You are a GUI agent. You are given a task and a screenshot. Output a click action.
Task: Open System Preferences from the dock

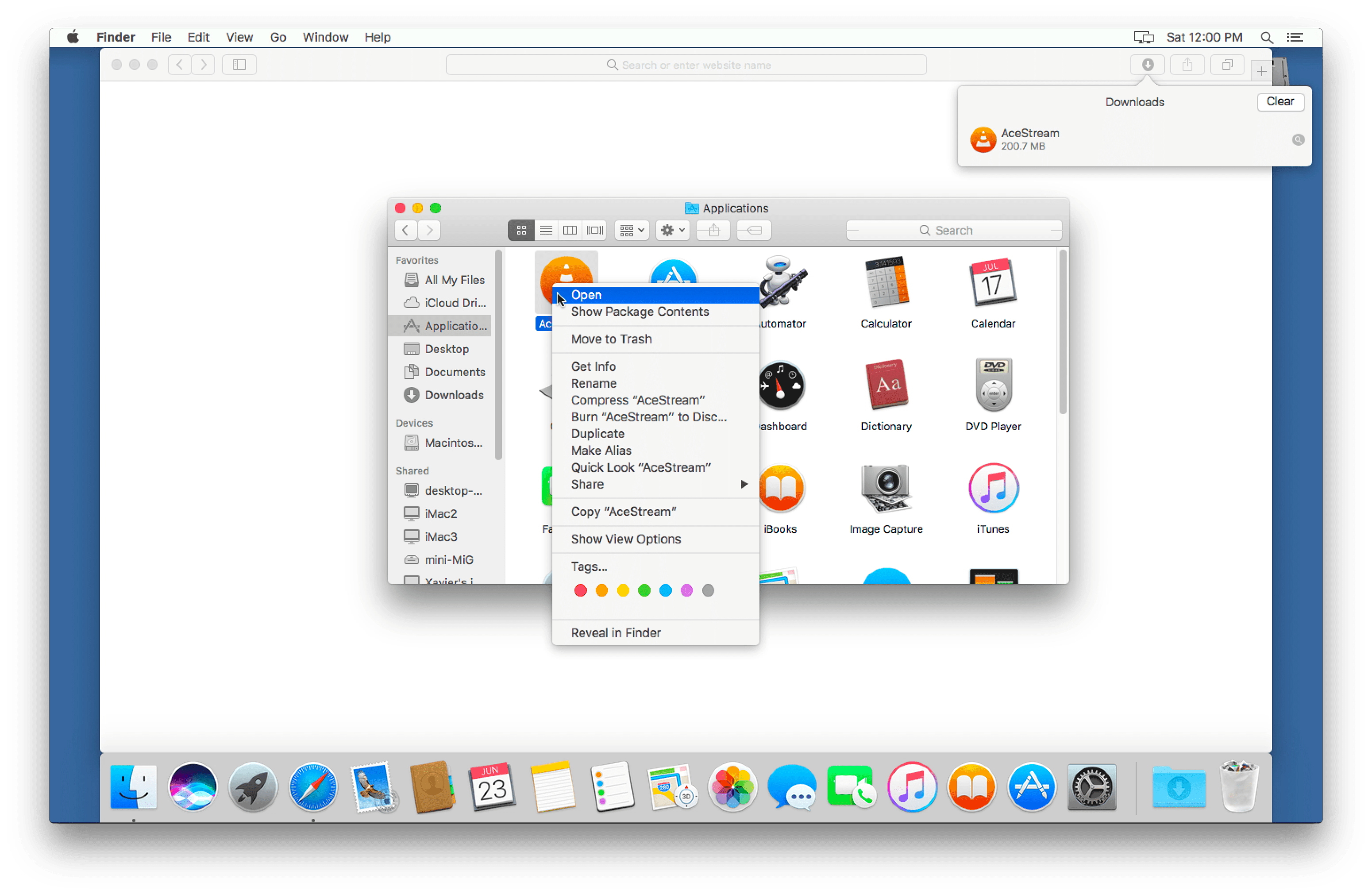1091,787
